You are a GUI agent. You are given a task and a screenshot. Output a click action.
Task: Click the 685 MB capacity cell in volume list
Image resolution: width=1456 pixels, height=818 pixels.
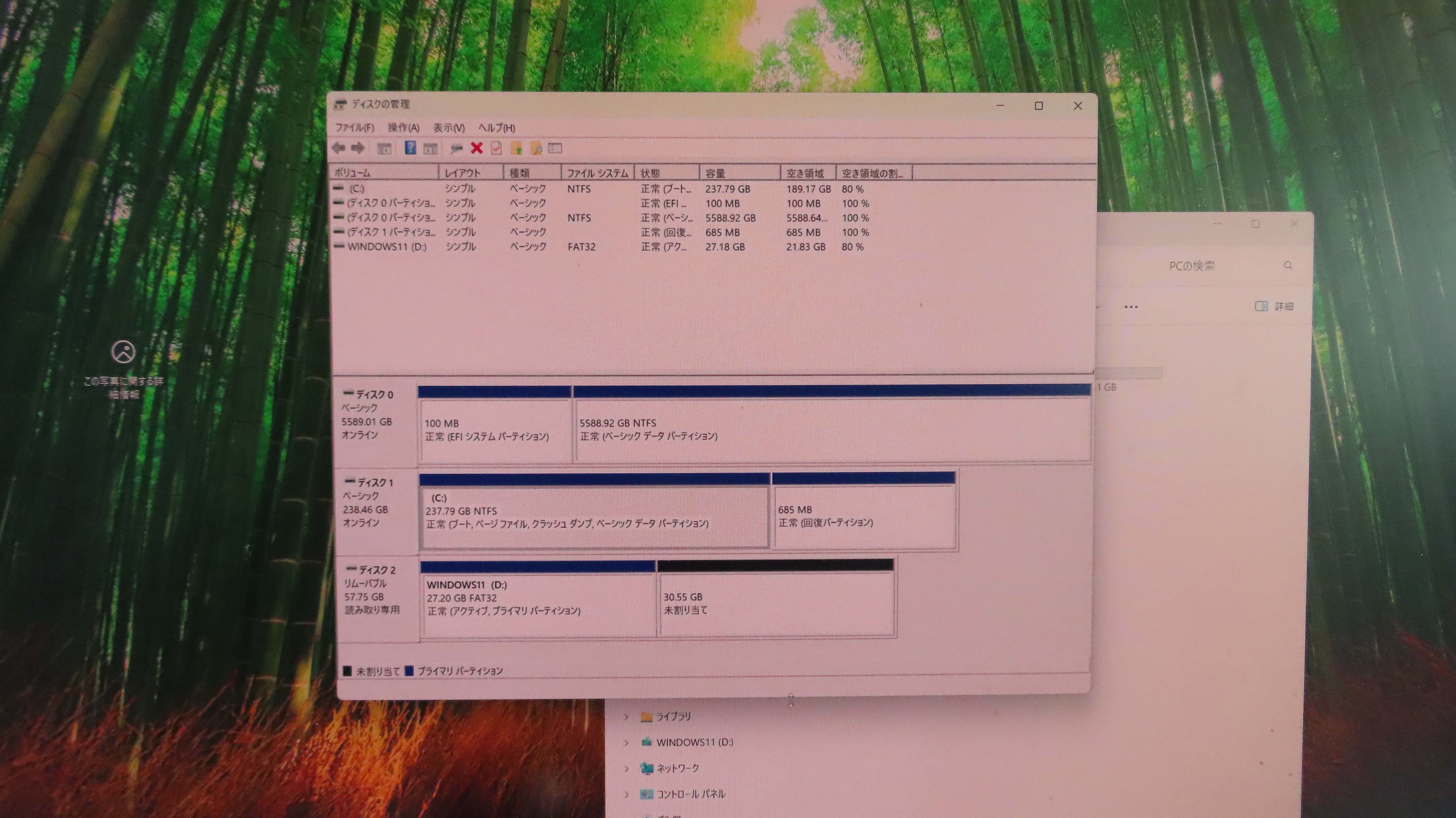coord(722,232)
